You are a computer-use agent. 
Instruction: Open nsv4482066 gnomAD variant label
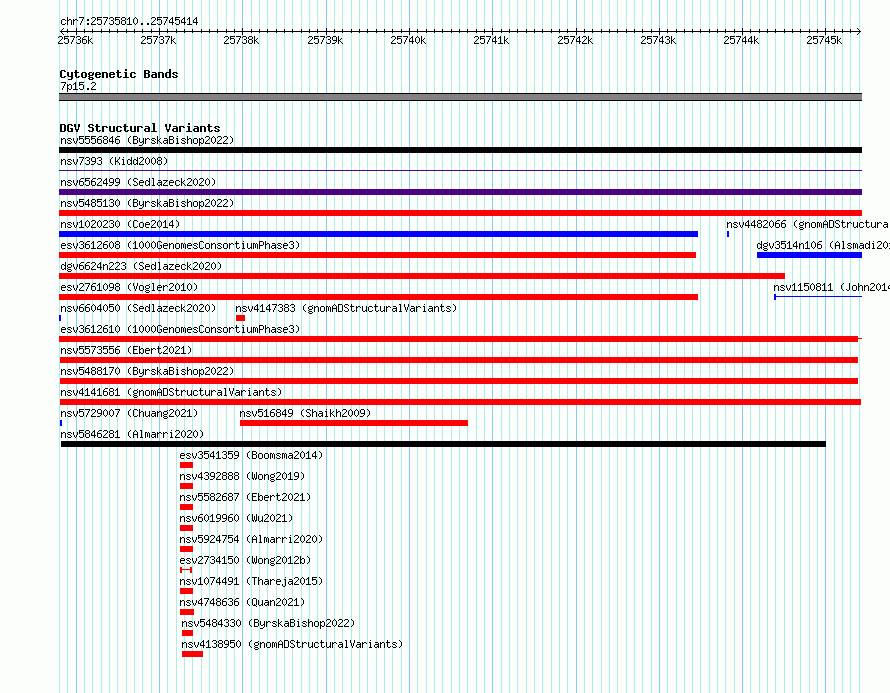pyautogui.click(x=808, y=224)
